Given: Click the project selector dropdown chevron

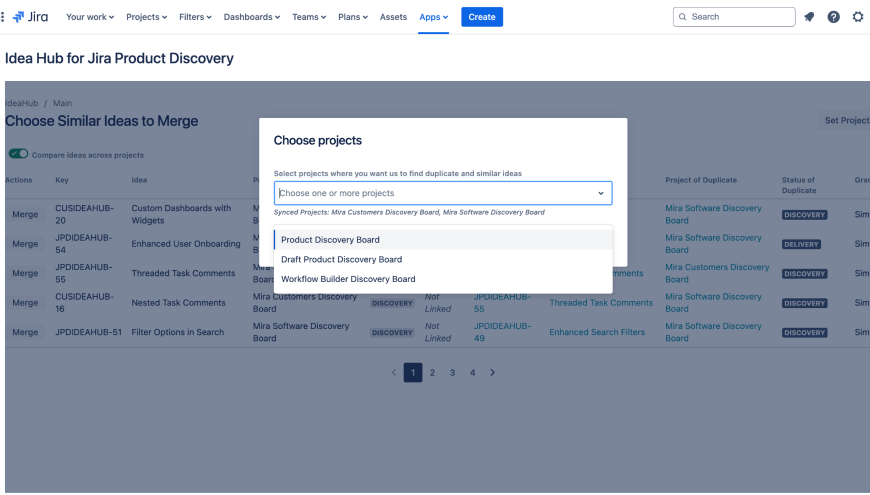Looking at the screenshot, I should [601, 193].
